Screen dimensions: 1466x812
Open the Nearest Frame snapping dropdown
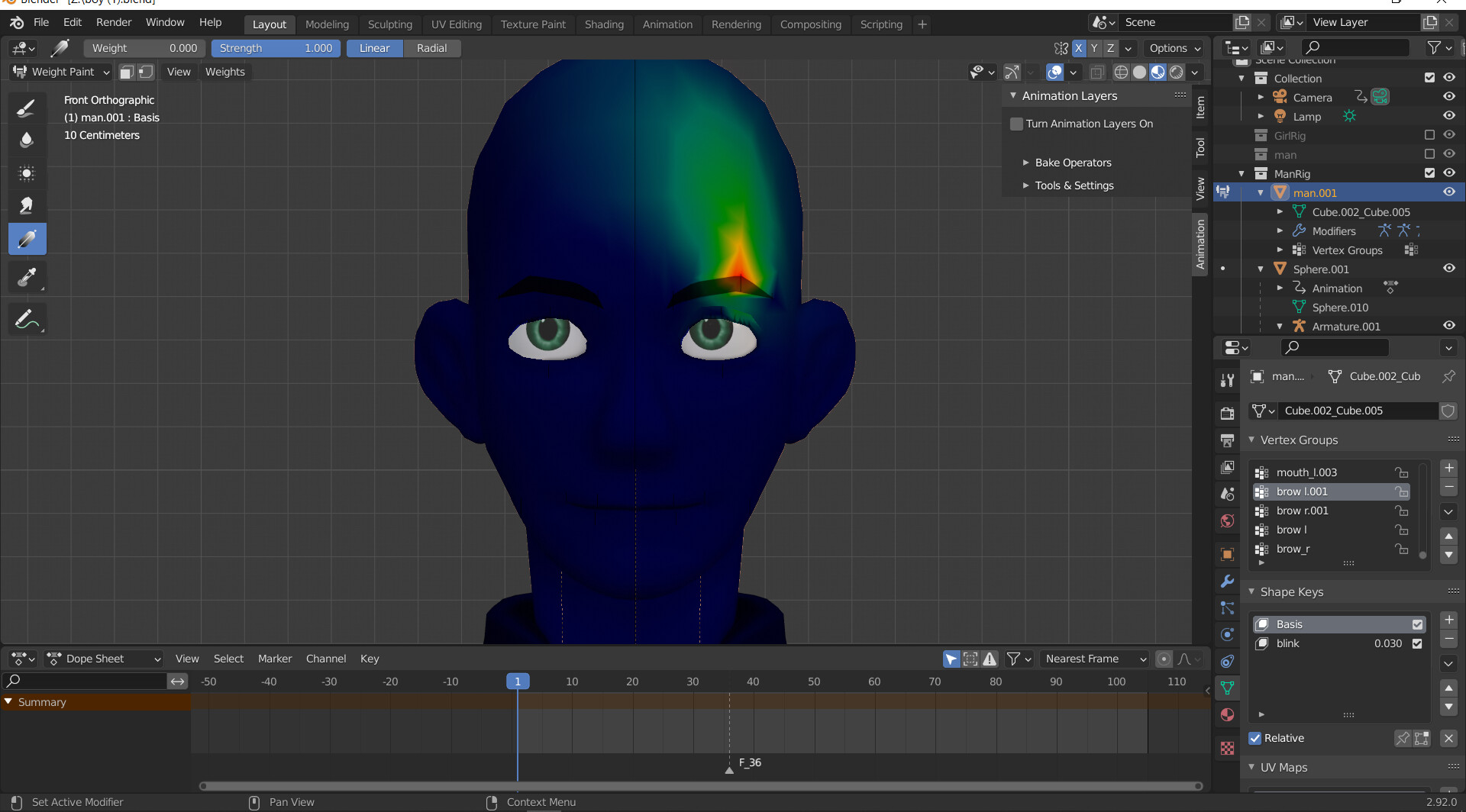1093,659
